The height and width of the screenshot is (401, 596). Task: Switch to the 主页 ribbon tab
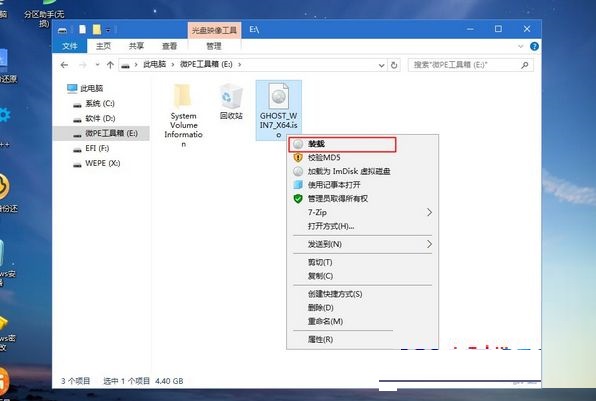[103, 46]
